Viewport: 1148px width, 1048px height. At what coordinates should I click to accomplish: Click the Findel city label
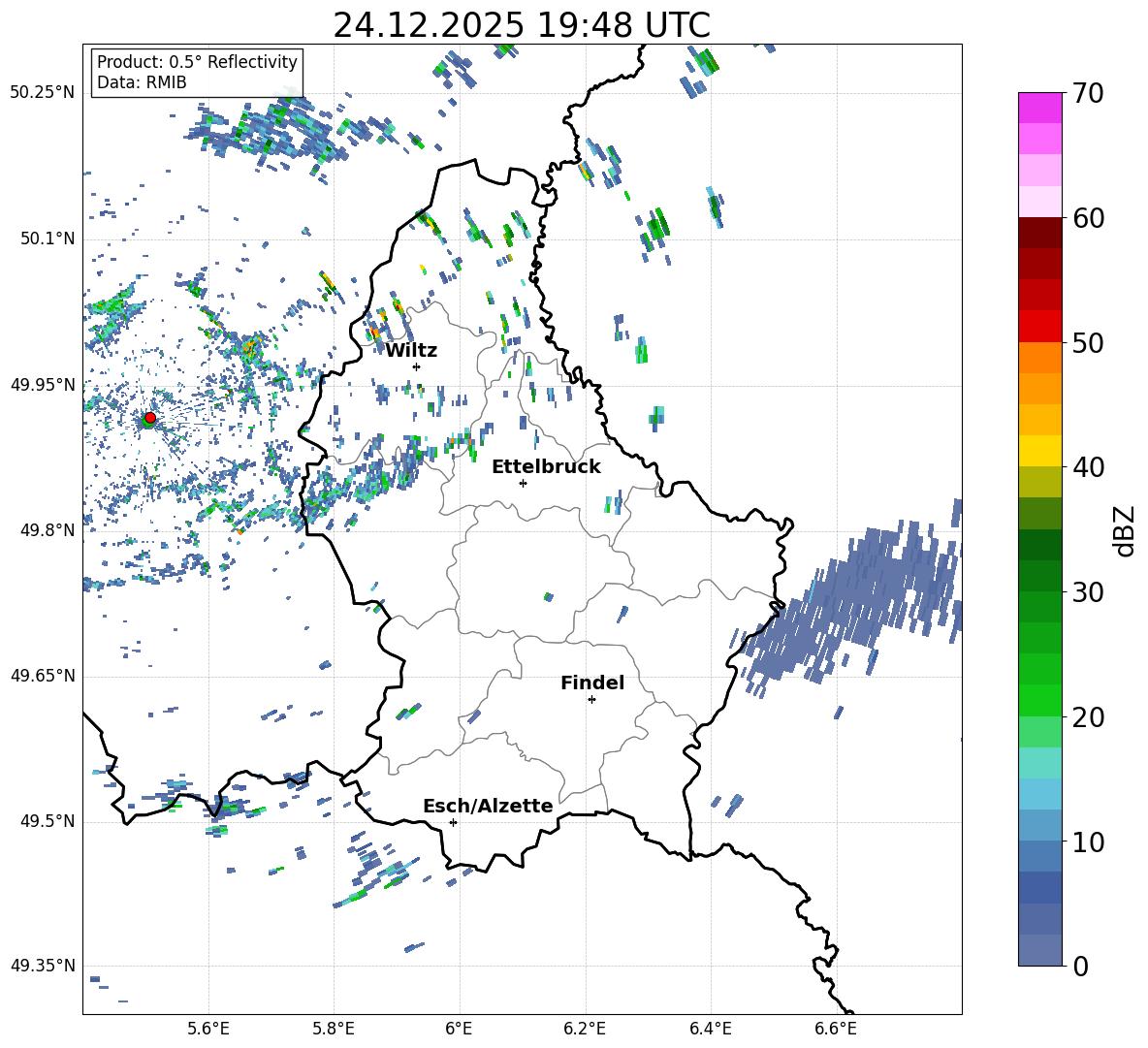pyautogui.click(x=592, y=683)
